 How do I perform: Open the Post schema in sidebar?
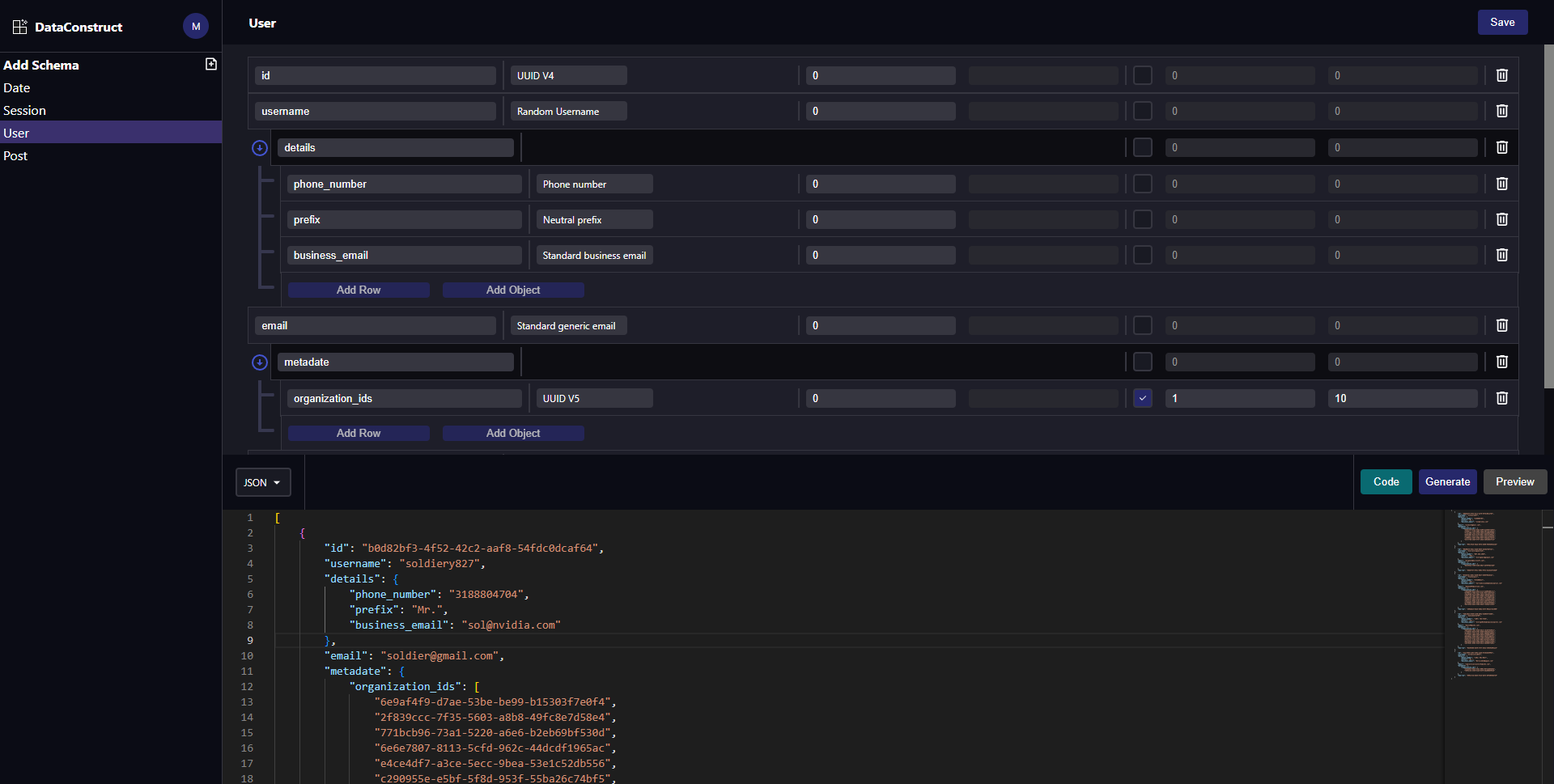[x=15, y=156]
